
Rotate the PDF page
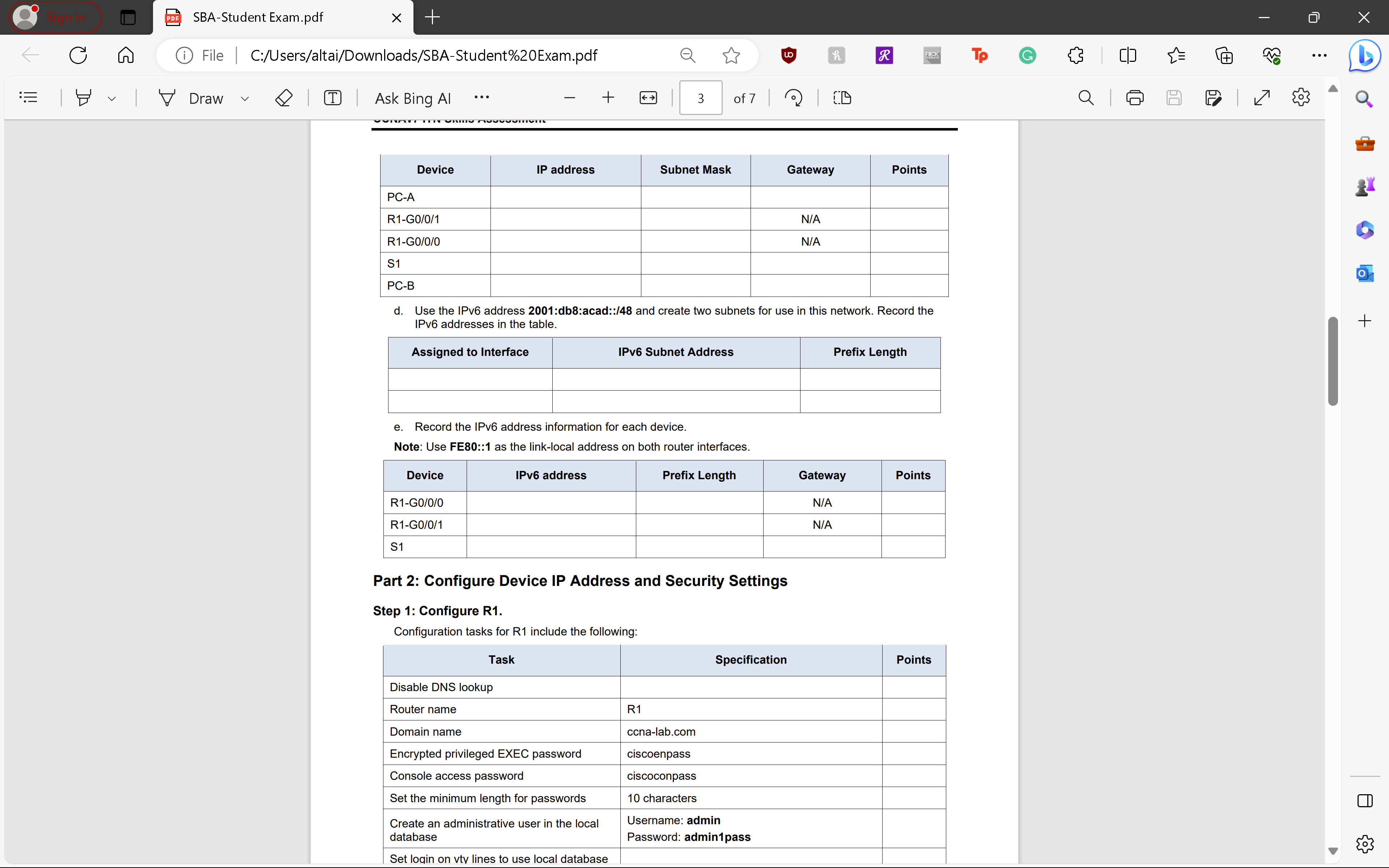coord(793,98)
